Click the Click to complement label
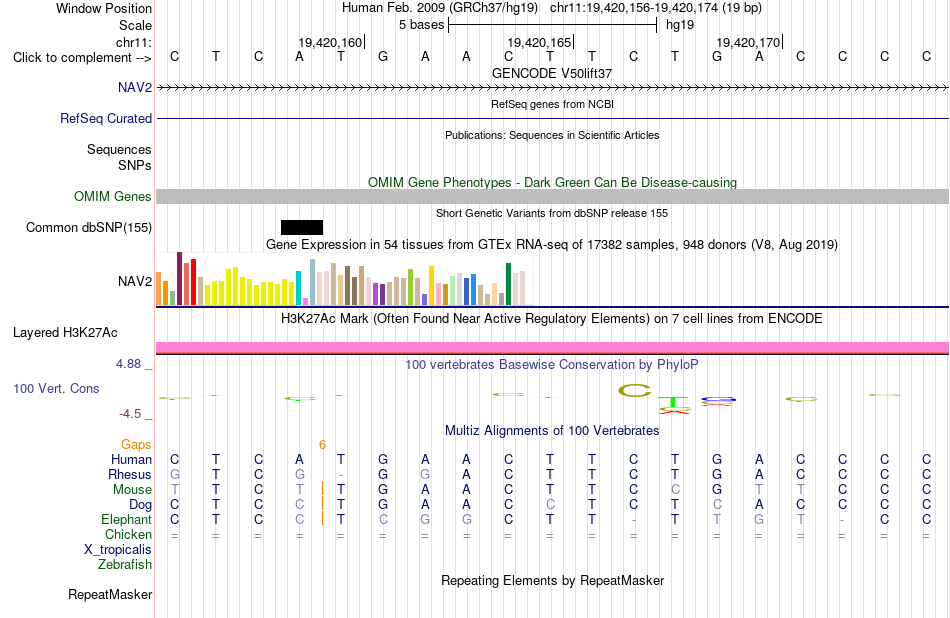Image resolution: width=950 pixels, height=618 pixels. [x=82, y=58]
